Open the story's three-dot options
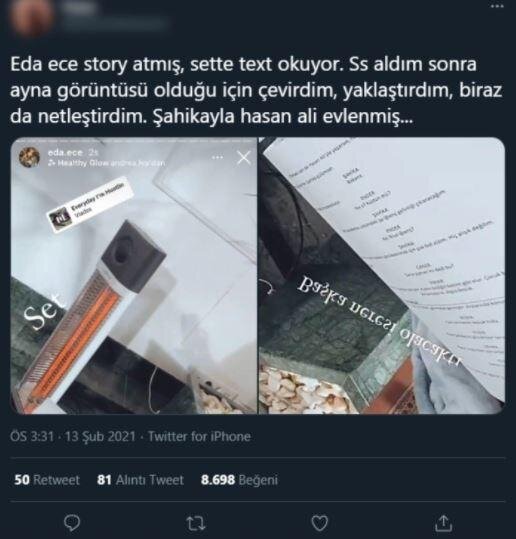This screenshot has height=539, width=516. [217, 158]
